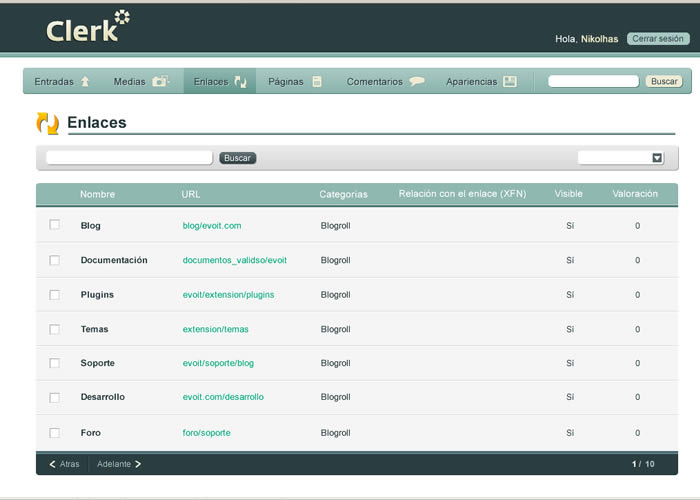Tick the Soporte row checkbox
Screen dimensions: 700x500
54,363
